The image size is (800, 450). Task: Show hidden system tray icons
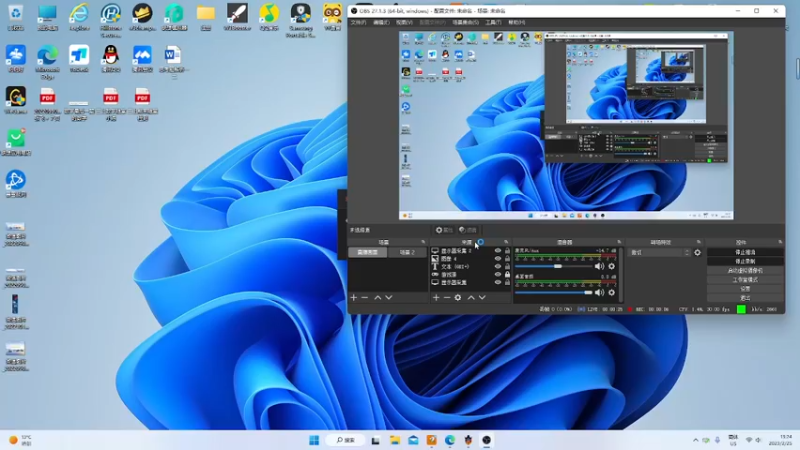coord(695,440)
